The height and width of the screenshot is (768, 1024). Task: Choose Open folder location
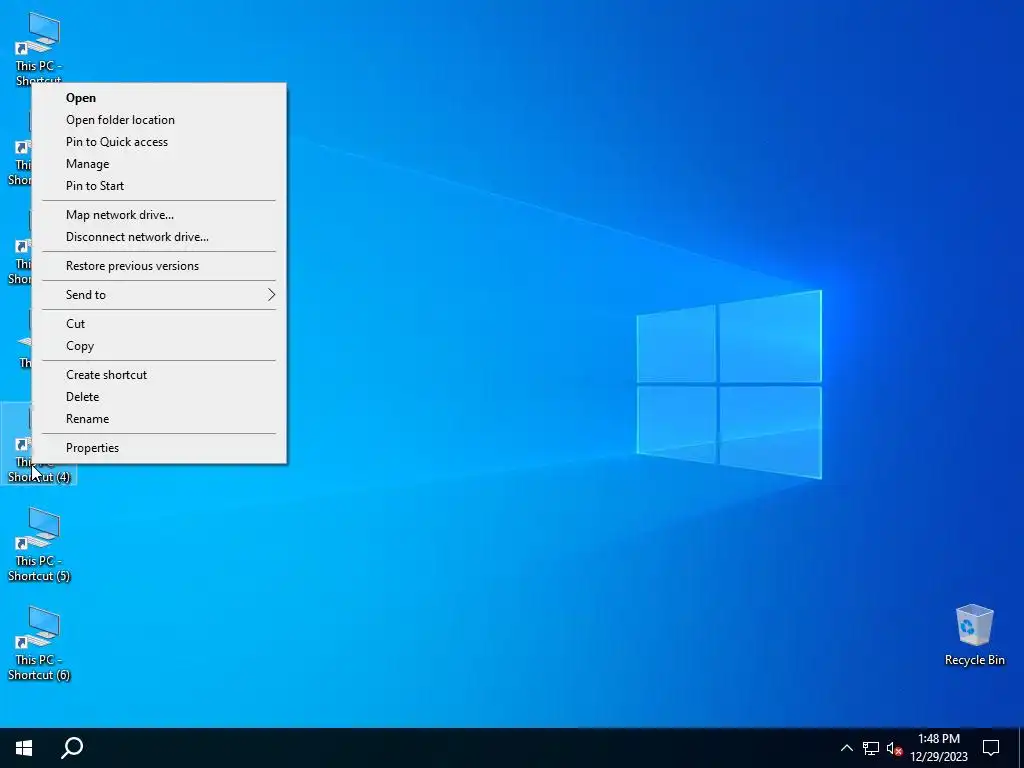pyautogui.click(x=159, y=120)
